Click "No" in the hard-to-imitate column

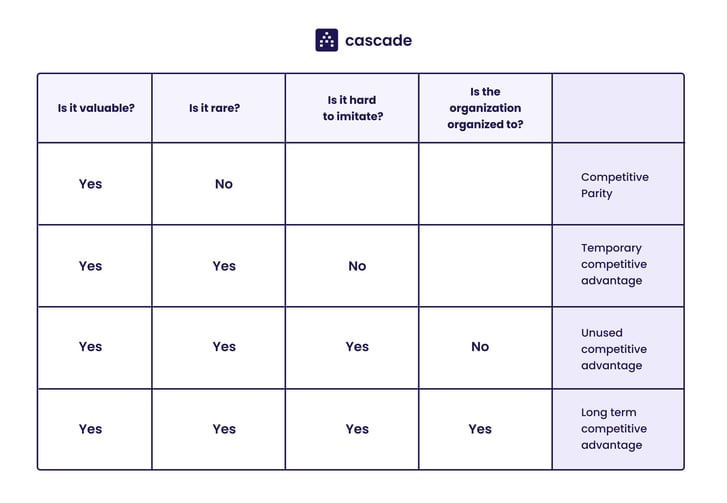(357, 266)
